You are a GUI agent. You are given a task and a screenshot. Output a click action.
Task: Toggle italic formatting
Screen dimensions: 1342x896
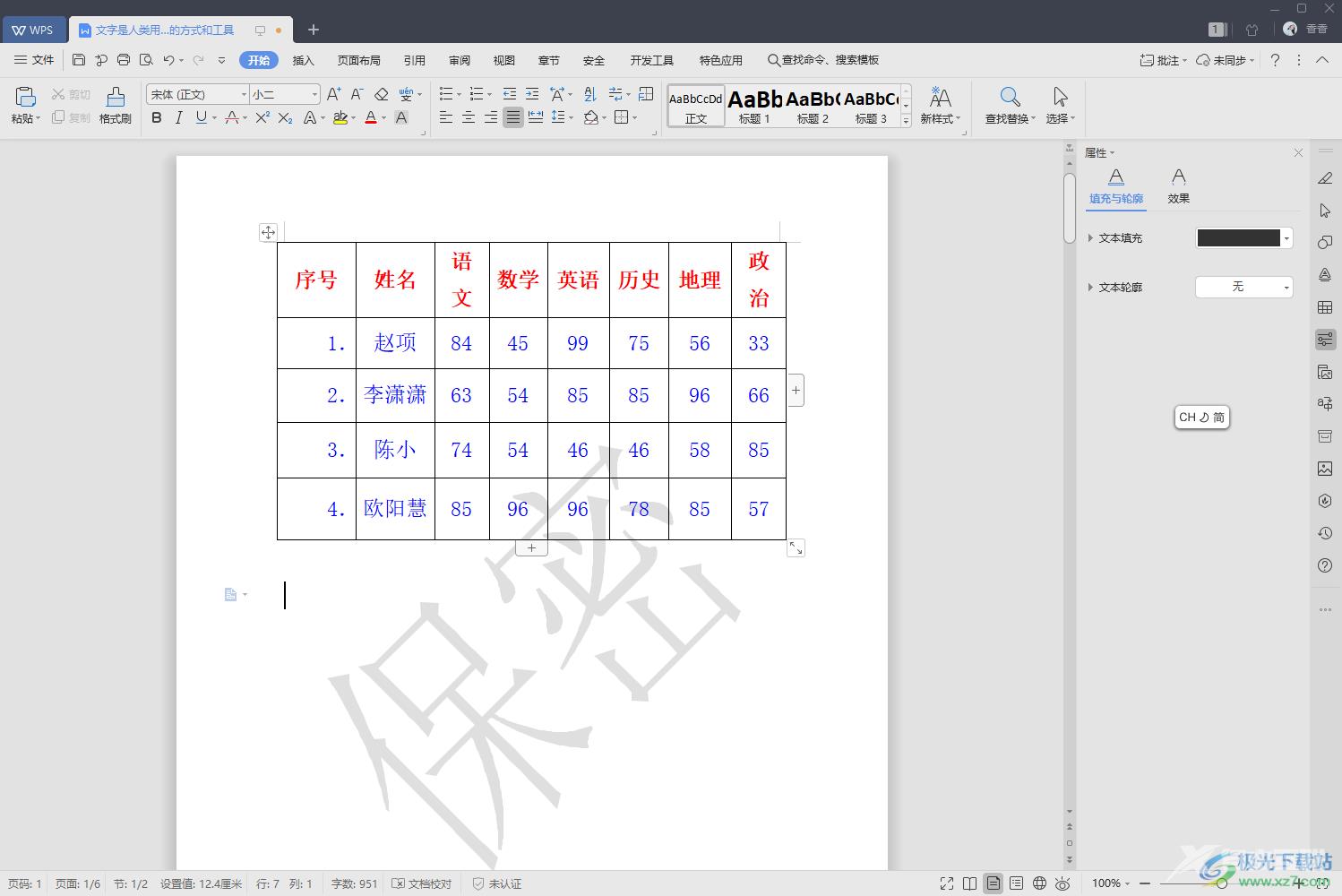178,117
